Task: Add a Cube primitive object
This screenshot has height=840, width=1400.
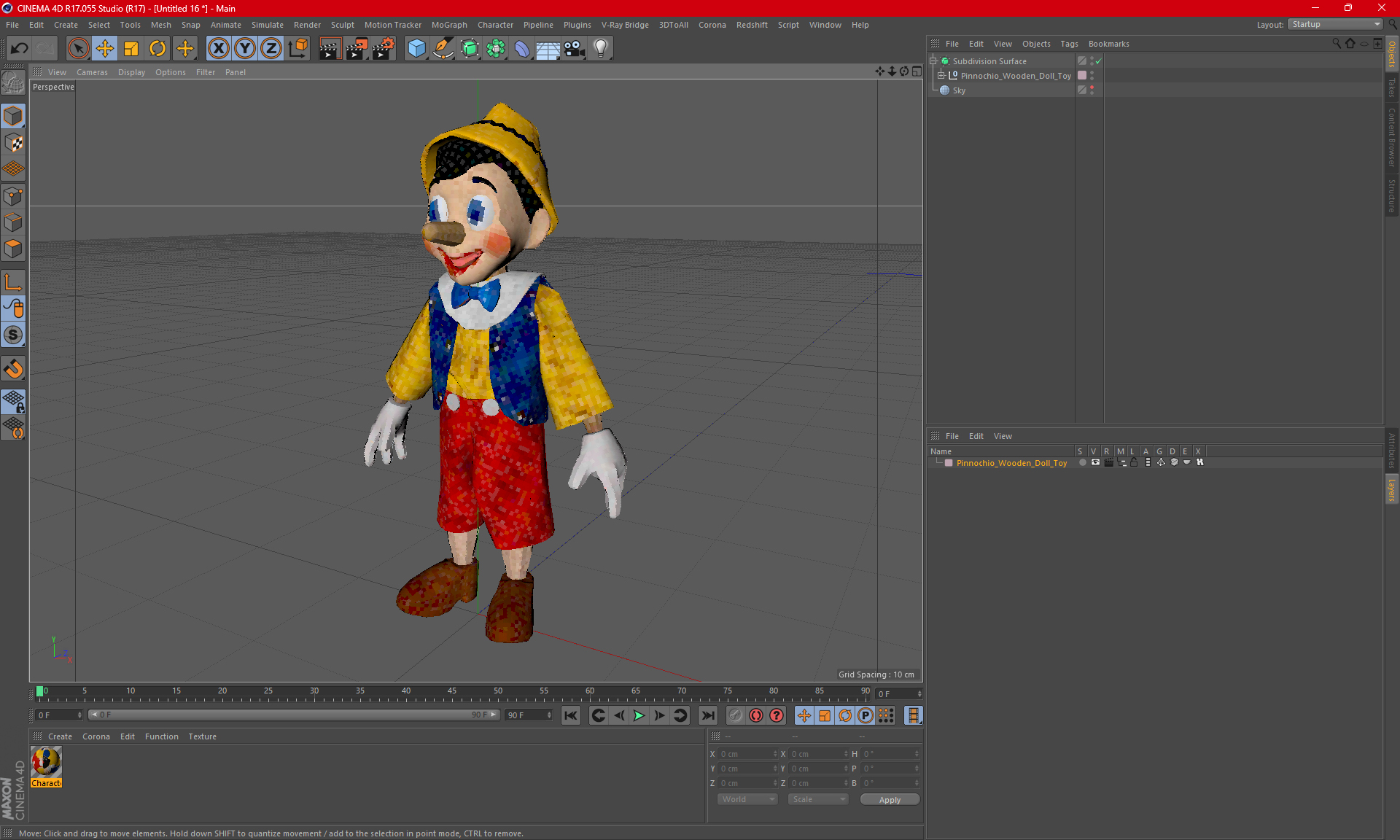Action: point(416,49)
